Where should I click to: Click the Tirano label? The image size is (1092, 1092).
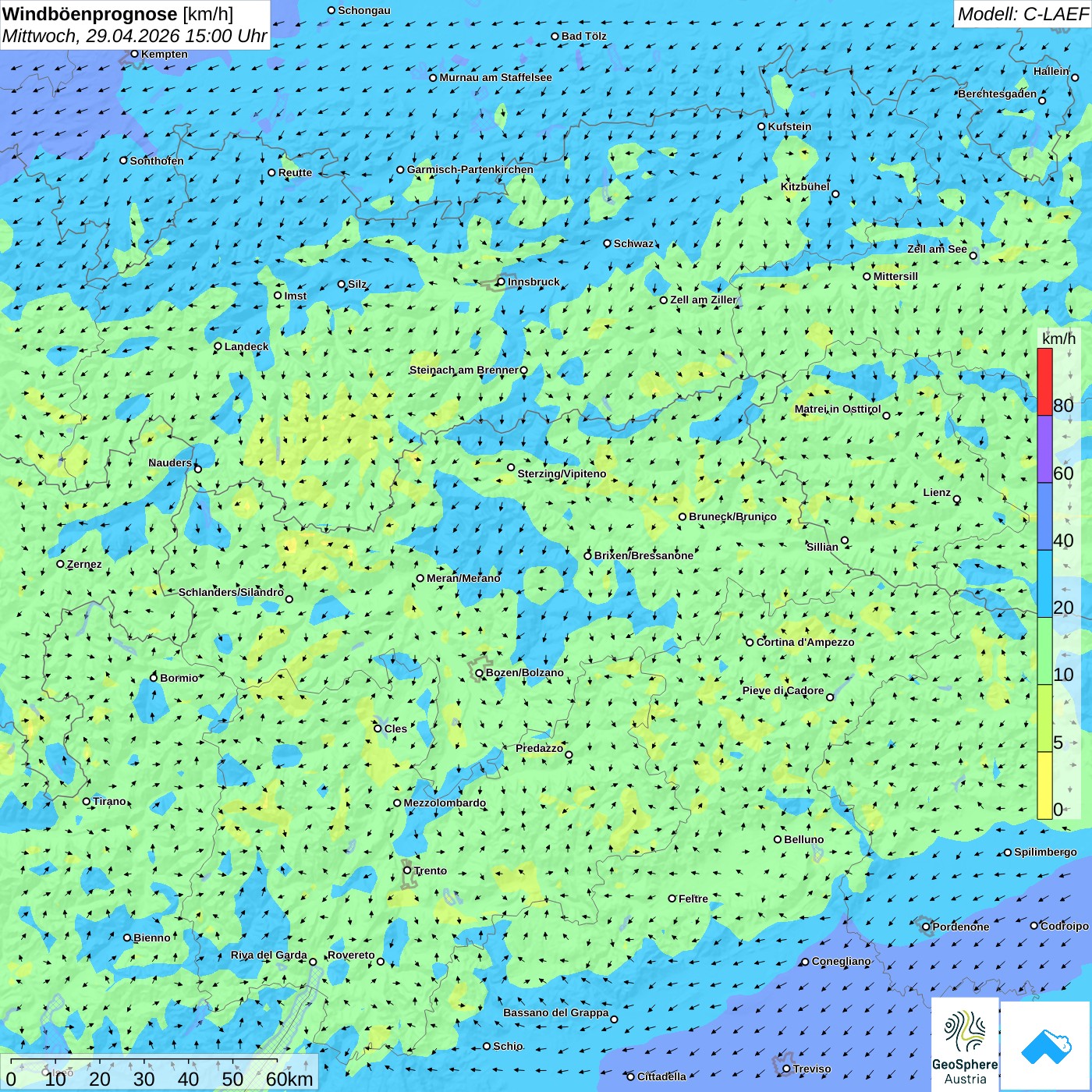point(109,801)
